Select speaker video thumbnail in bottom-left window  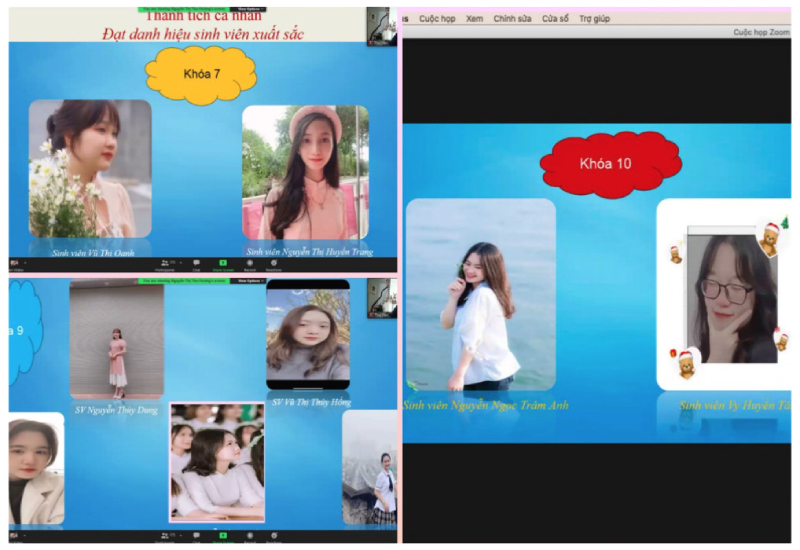(x=382, y=298)
